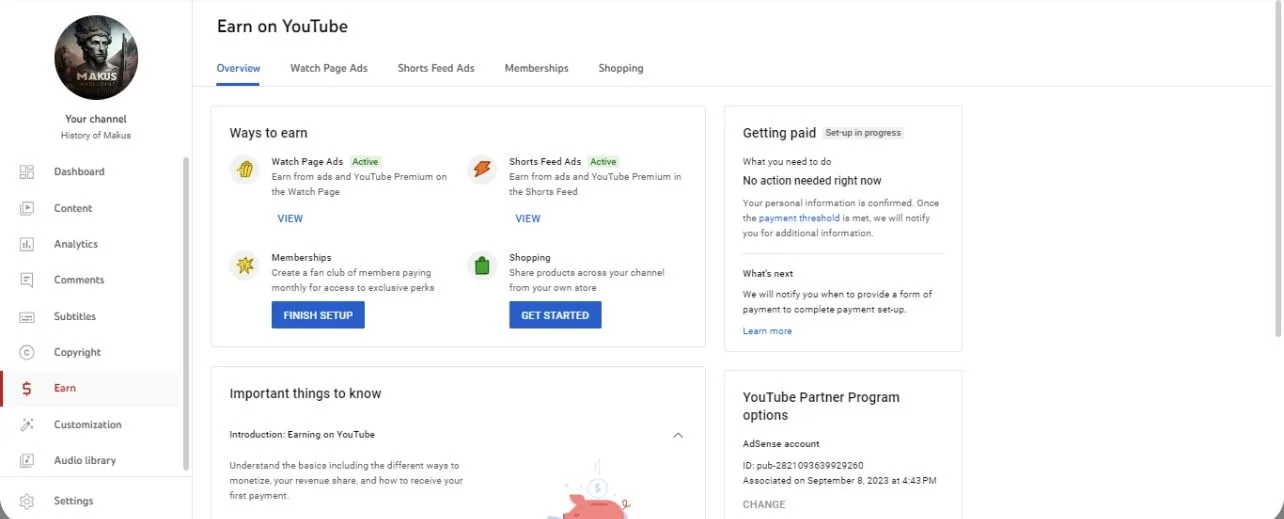Click the Associated on September 8, 2023 text
This screenshot has width=1284, height=519.
coord(840,481)
